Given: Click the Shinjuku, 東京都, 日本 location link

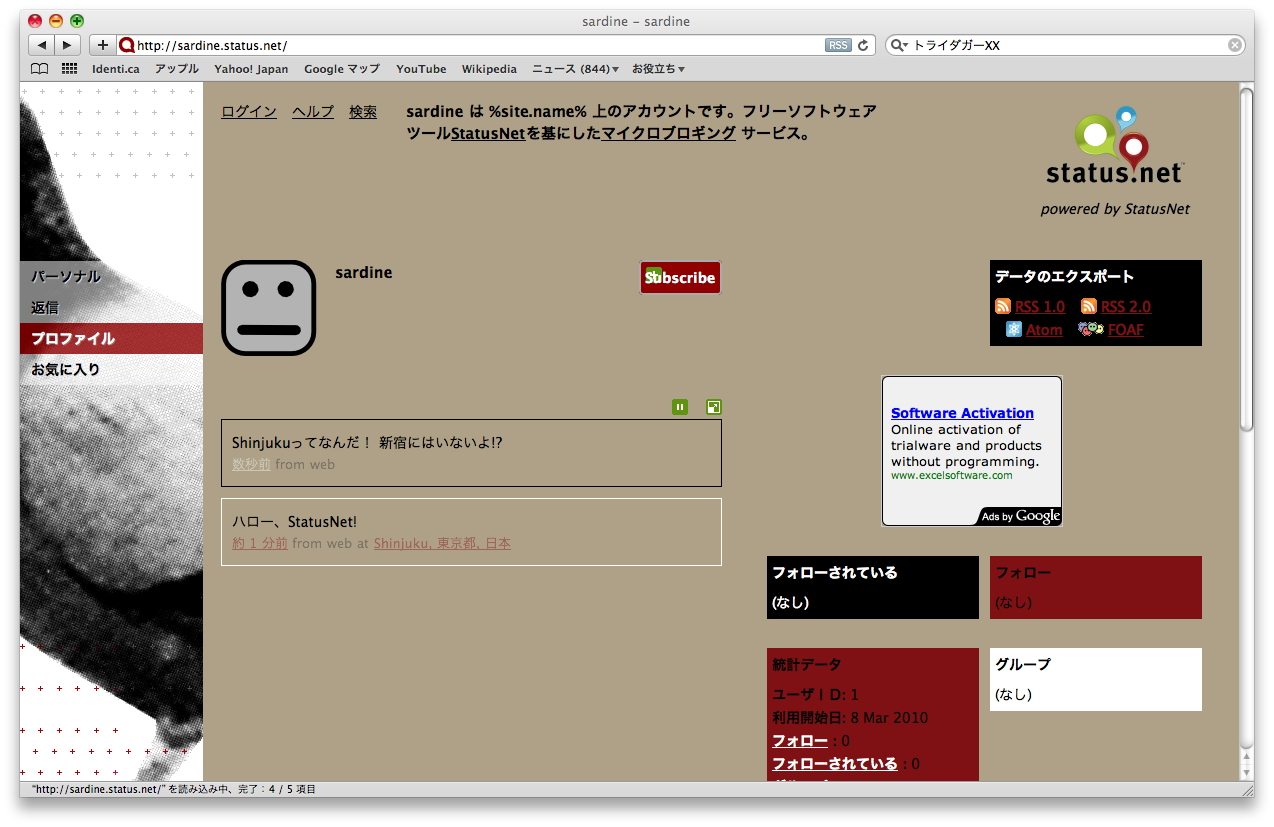Looking at the screenshot, I should tap(442, 543).
